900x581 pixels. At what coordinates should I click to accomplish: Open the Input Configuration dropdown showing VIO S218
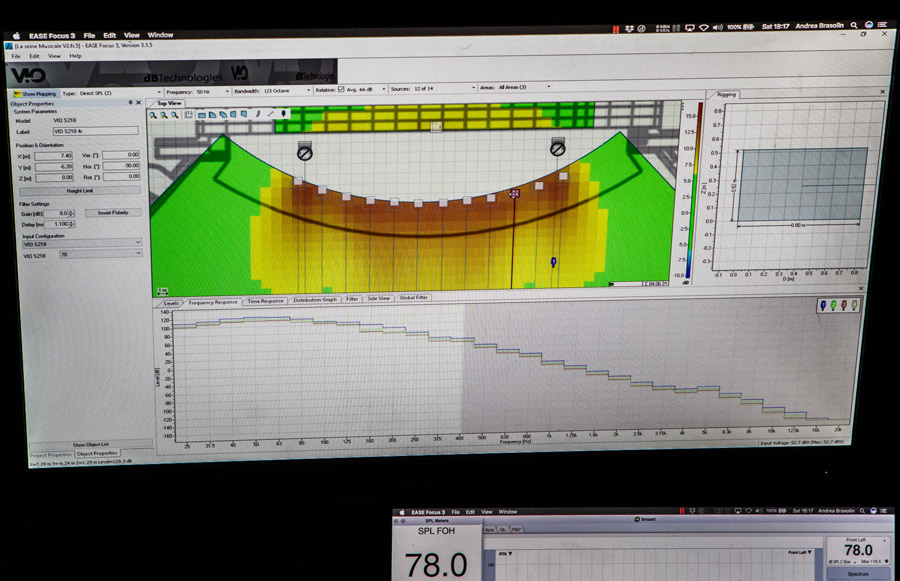coord(82,243)
